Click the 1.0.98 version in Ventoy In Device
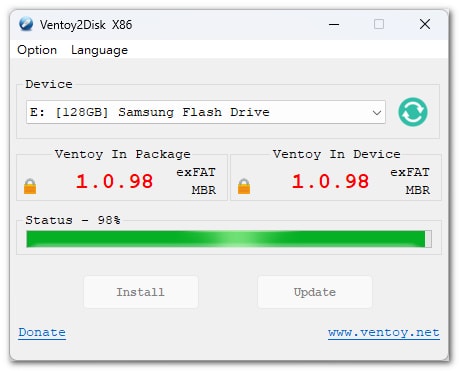459x371 pixels. coord(330,181)
